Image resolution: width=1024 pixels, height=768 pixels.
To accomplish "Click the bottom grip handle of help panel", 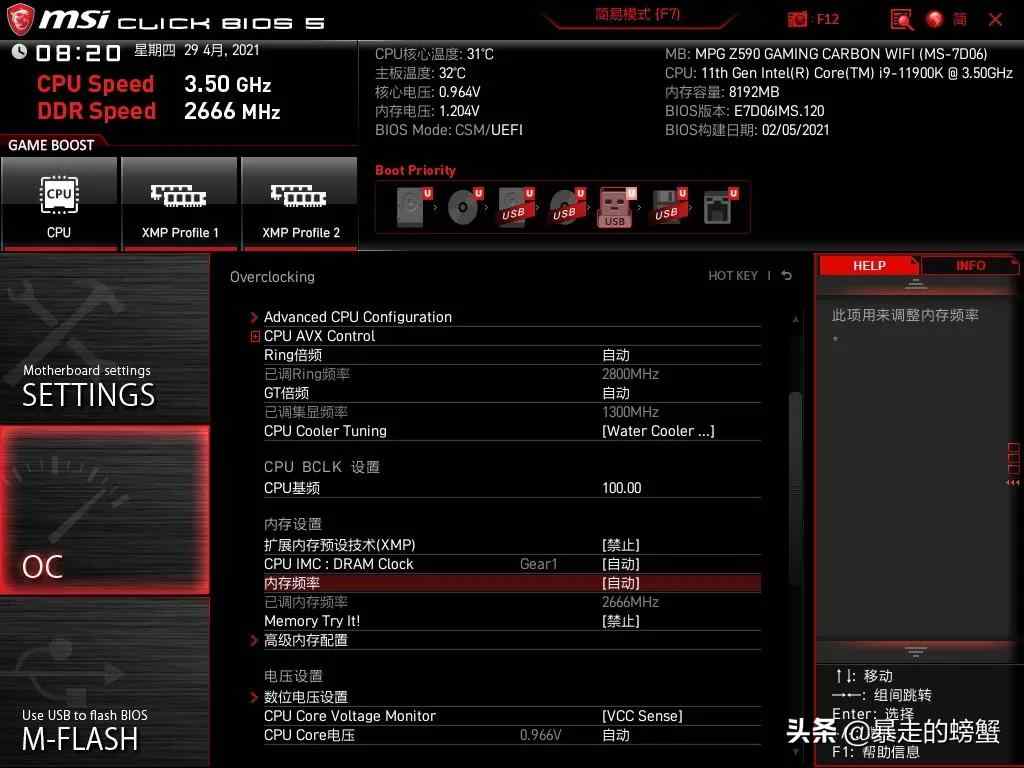I will 916,651.
